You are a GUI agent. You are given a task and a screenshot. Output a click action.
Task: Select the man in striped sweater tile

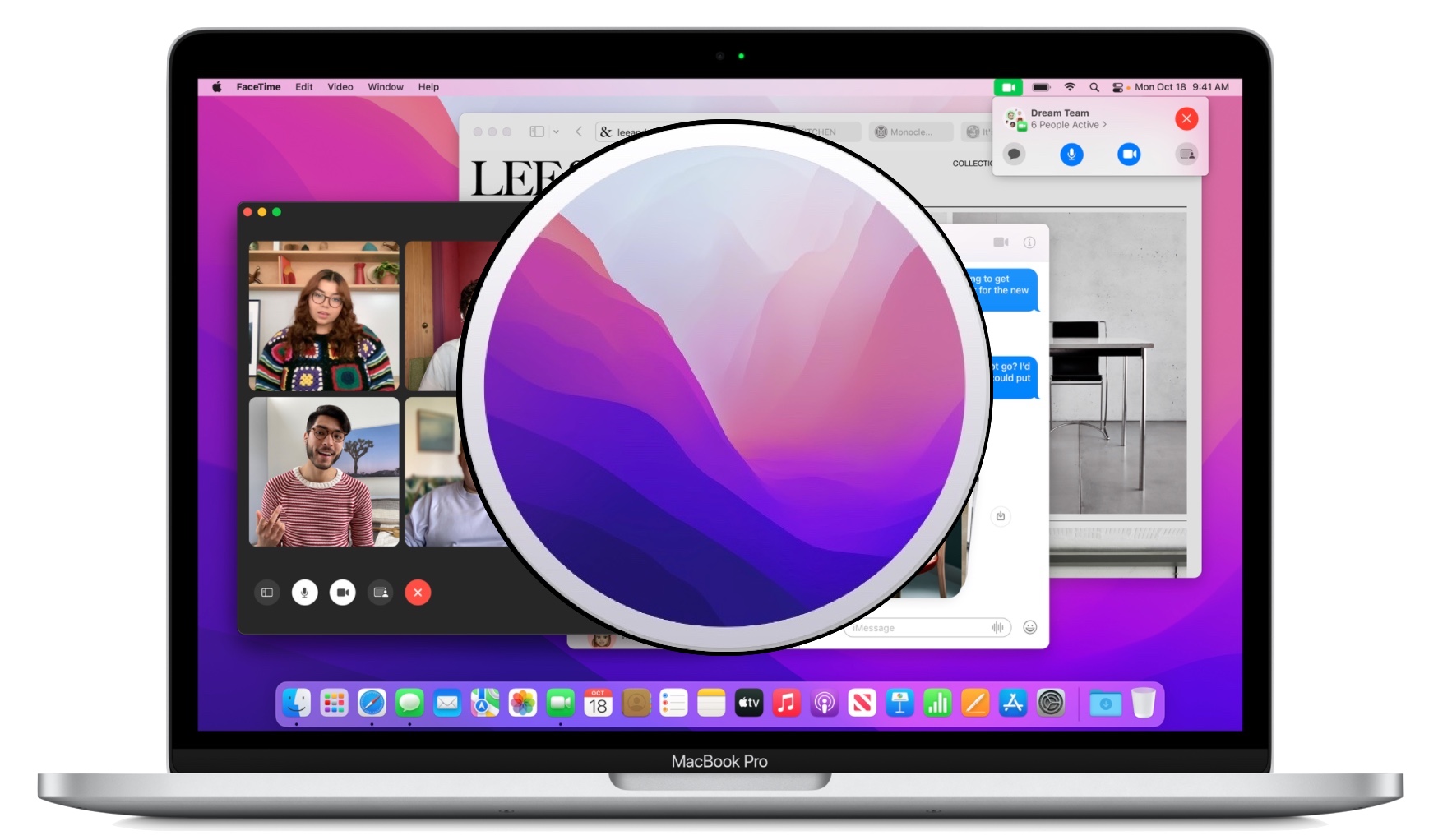[324, 473]
